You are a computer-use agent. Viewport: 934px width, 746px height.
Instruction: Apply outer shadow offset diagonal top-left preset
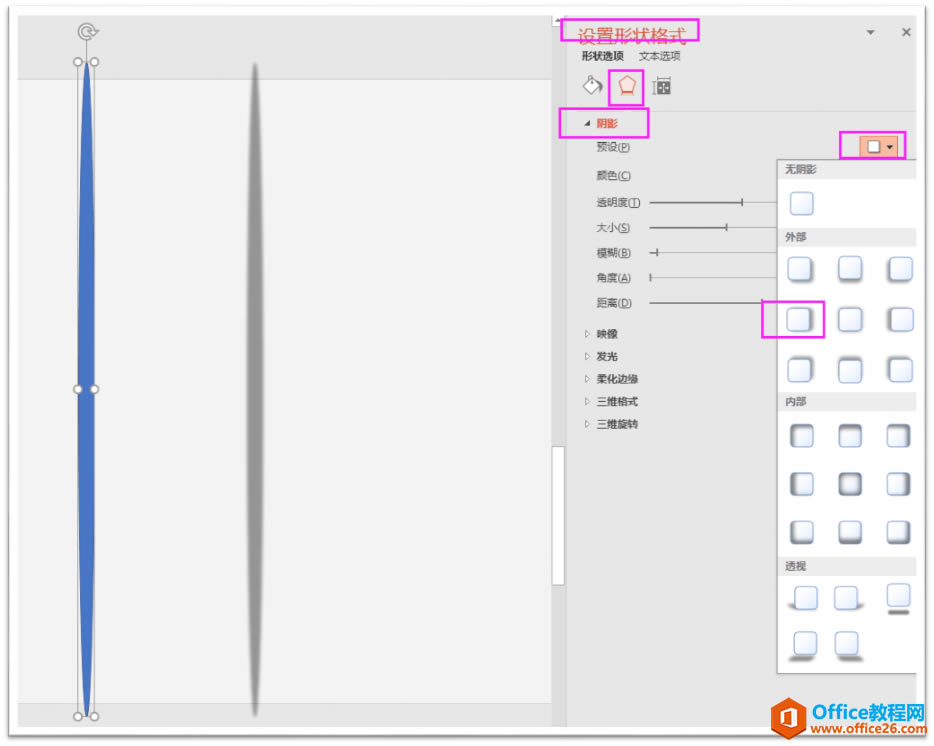[x=899, y=369]
